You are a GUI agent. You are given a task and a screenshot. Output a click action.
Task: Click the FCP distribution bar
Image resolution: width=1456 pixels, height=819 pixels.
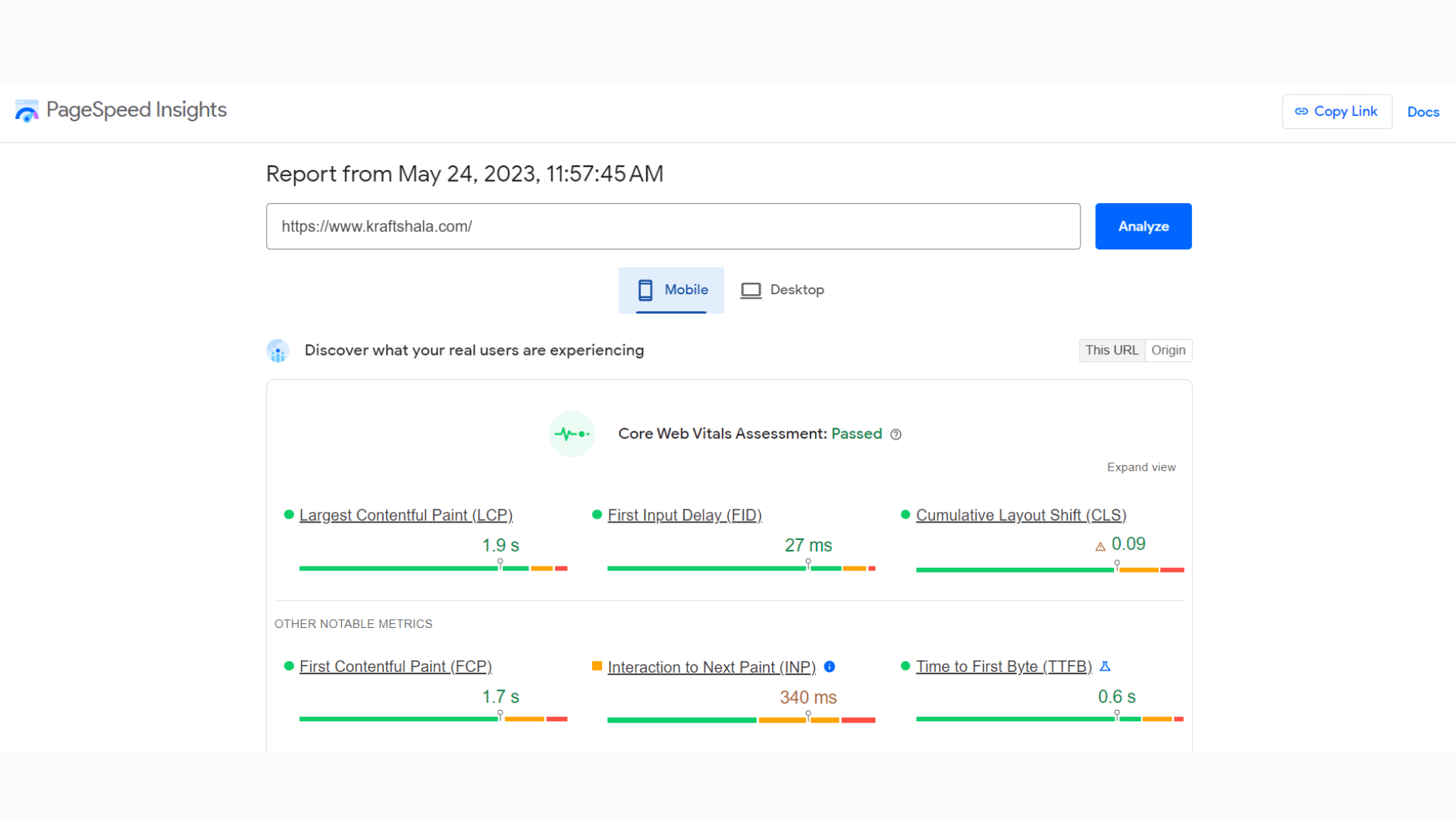click(x=433, y=718)
